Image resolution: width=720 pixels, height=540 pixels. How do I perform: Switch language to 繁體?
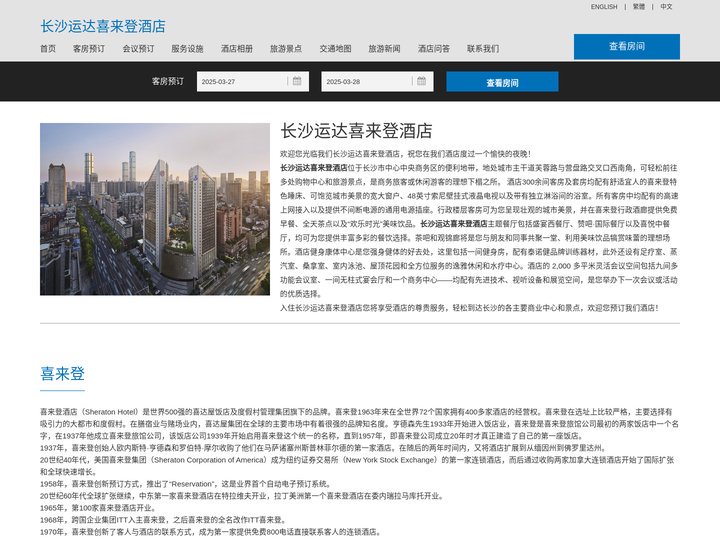coord(639,7)
